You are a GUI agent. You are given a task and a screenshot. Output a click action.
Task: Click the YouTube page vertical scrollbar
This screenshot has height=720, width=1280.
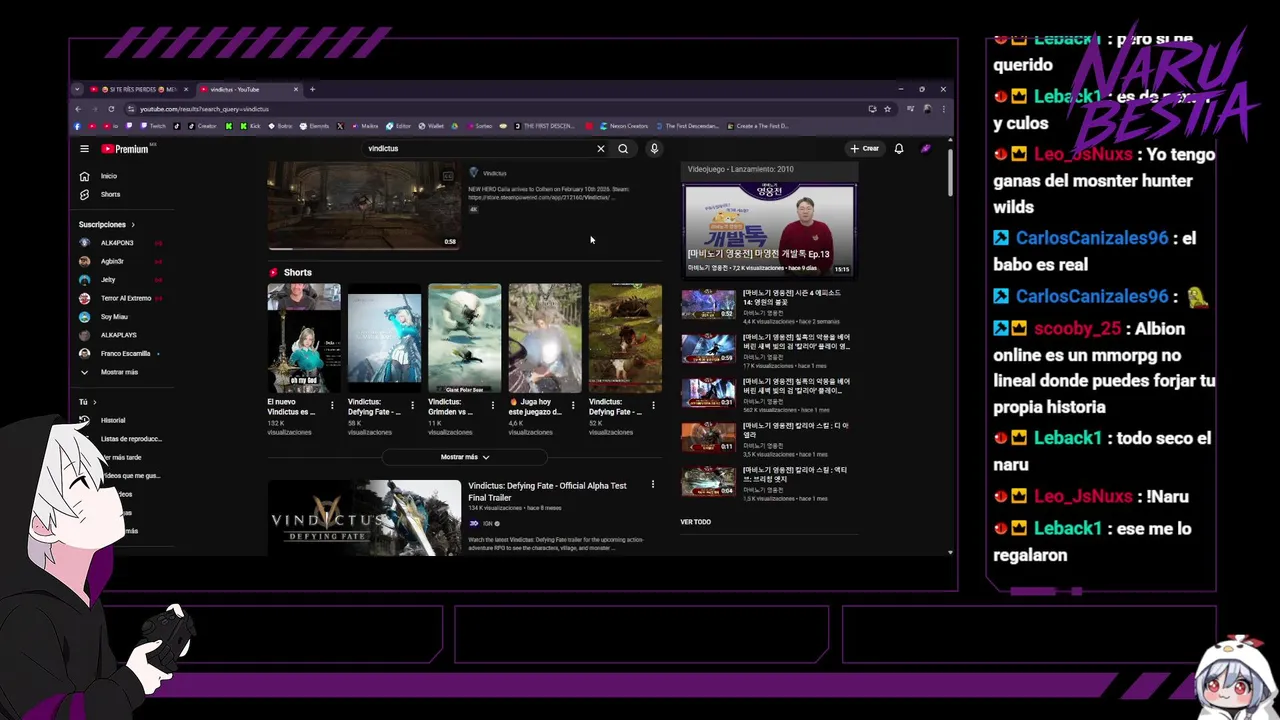pos(950,175)
